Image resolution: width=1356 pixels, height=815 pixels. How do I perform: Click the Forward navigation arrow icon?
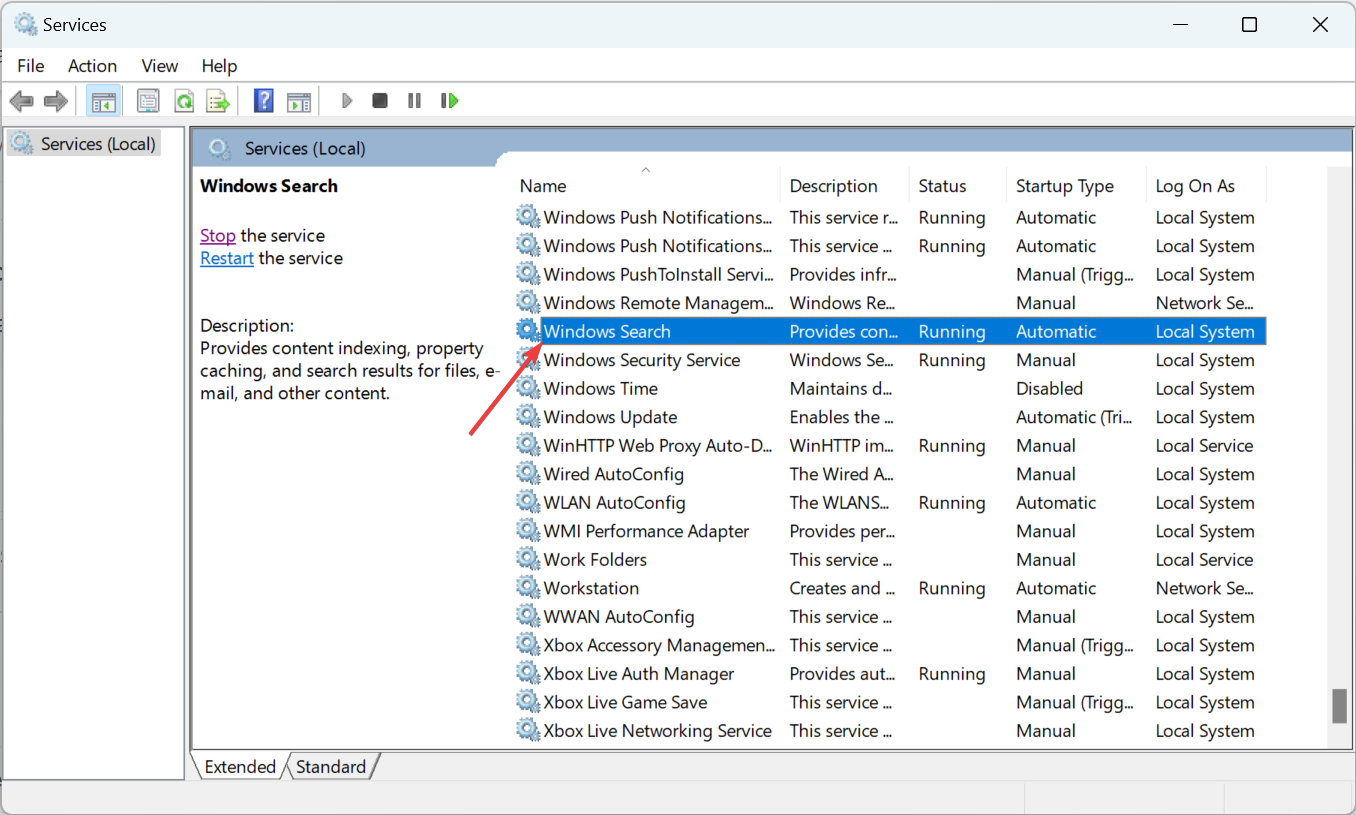click(x=55, y=100)
